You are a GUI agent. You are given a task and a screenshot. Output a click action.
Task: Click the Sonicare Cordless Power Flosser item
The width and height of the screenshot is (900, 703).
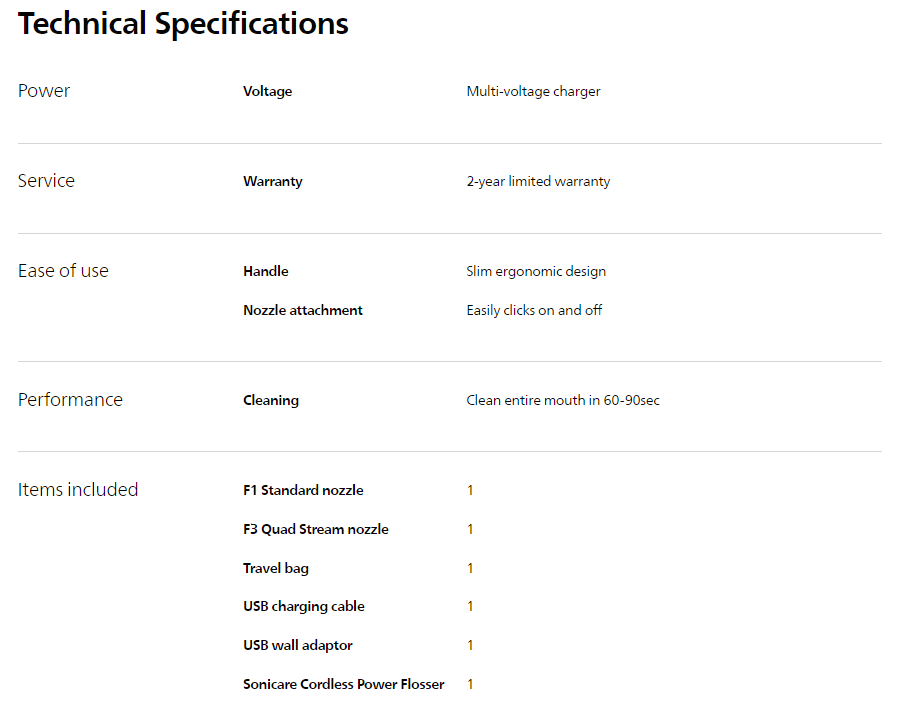[343, 685]
